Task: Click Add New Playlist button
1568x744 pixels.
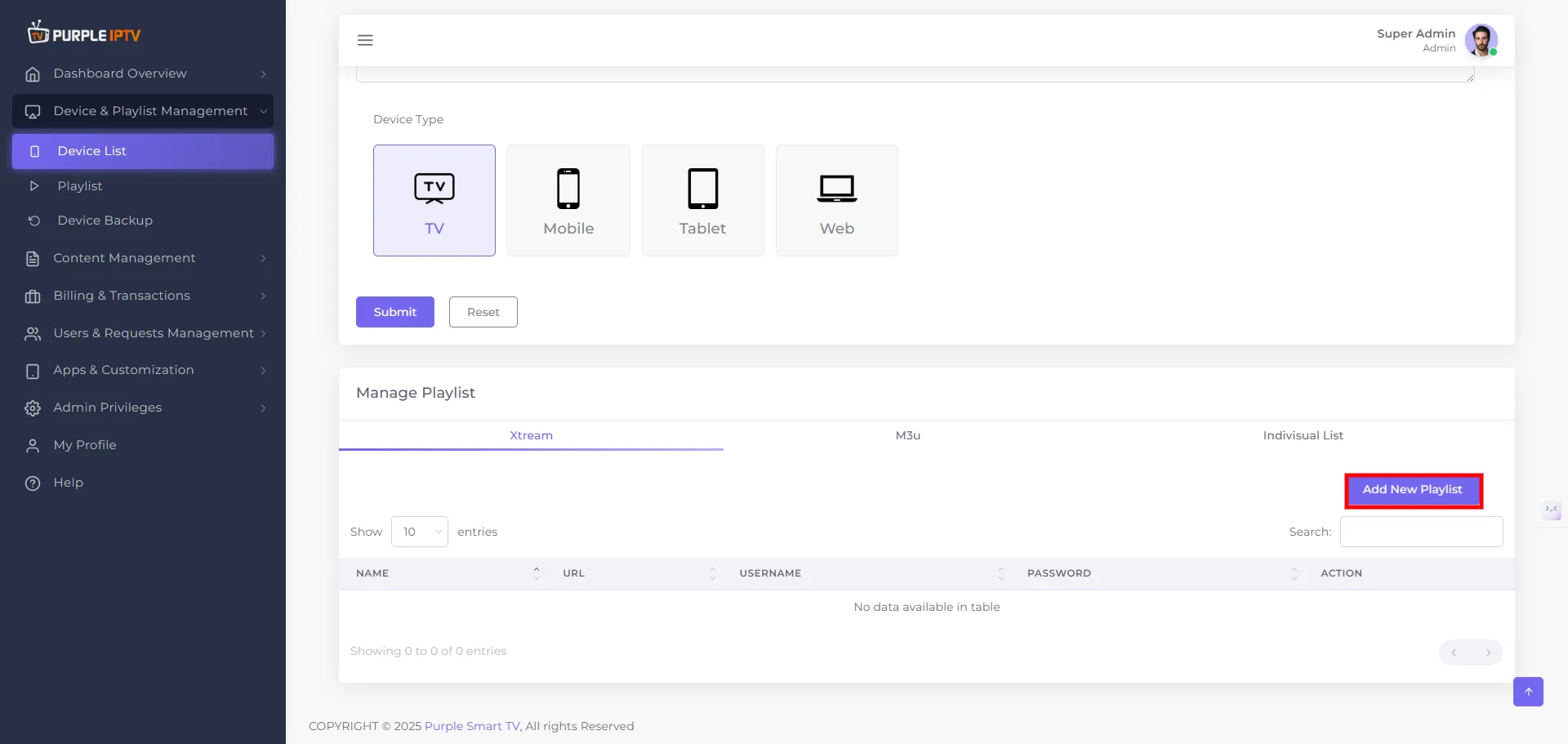Action: pos(1413,490)
